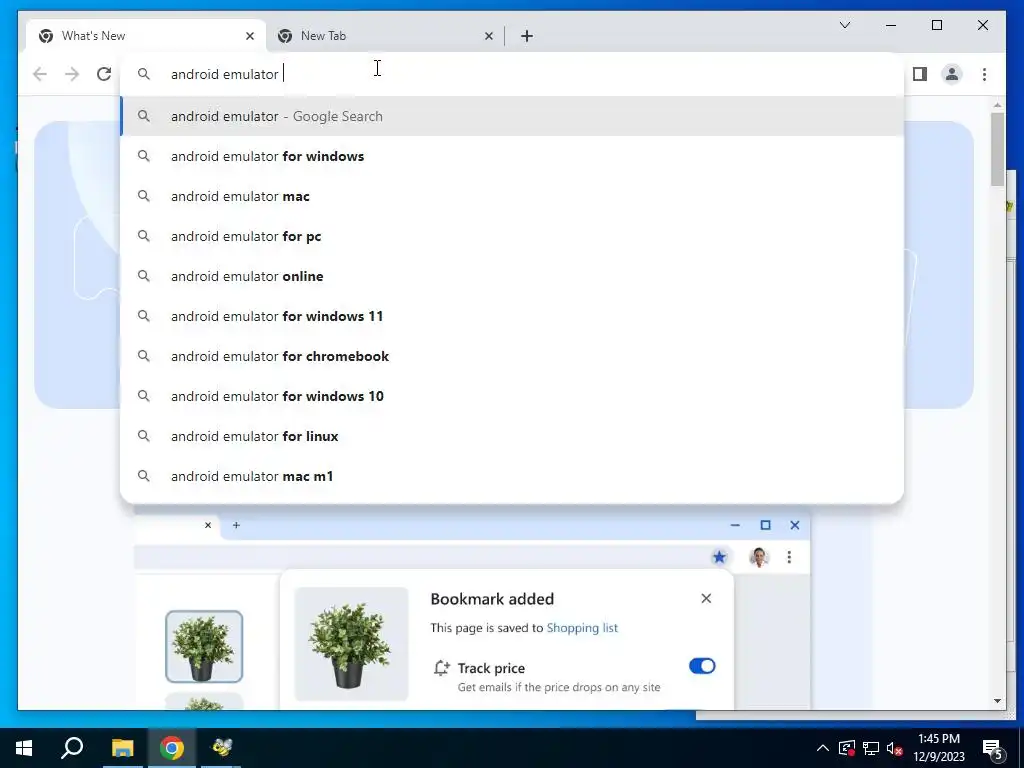1024x768 pixels.
Task: Click the network tray icon
Action: point(871,748)
